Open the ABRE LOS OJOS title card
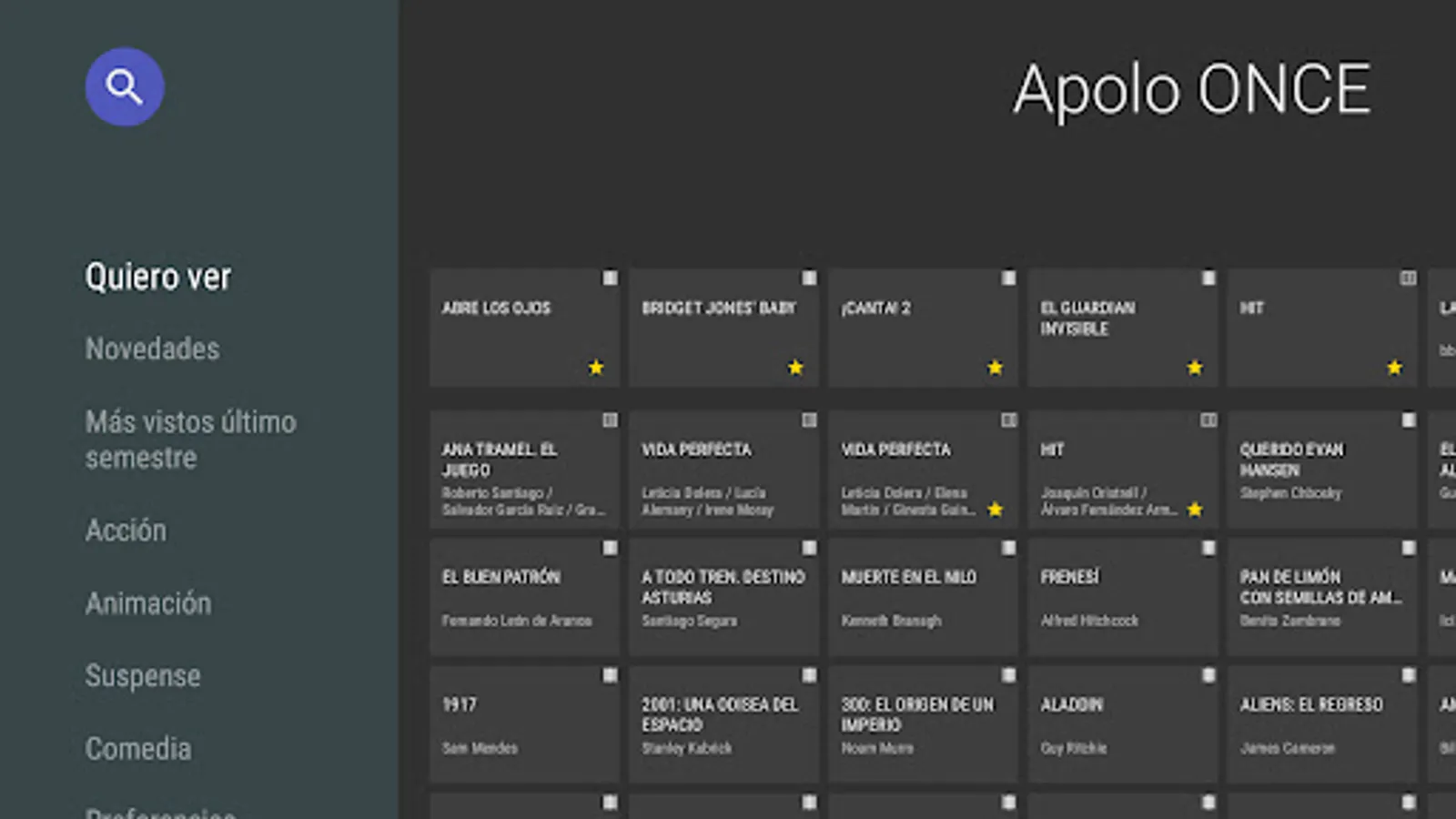The height and width of the screenshot is (819, 1456). click(x=525, y=328)
